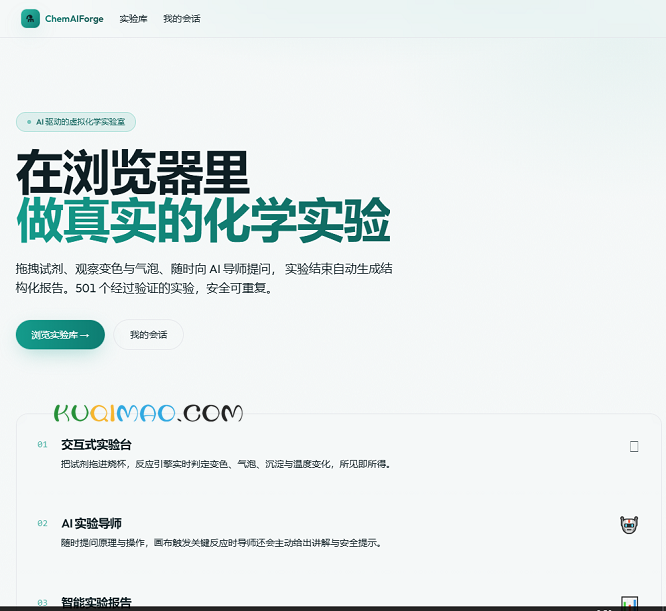Click the 03 number label
This screenshot has height=611, width=666.
click(42, 603)
